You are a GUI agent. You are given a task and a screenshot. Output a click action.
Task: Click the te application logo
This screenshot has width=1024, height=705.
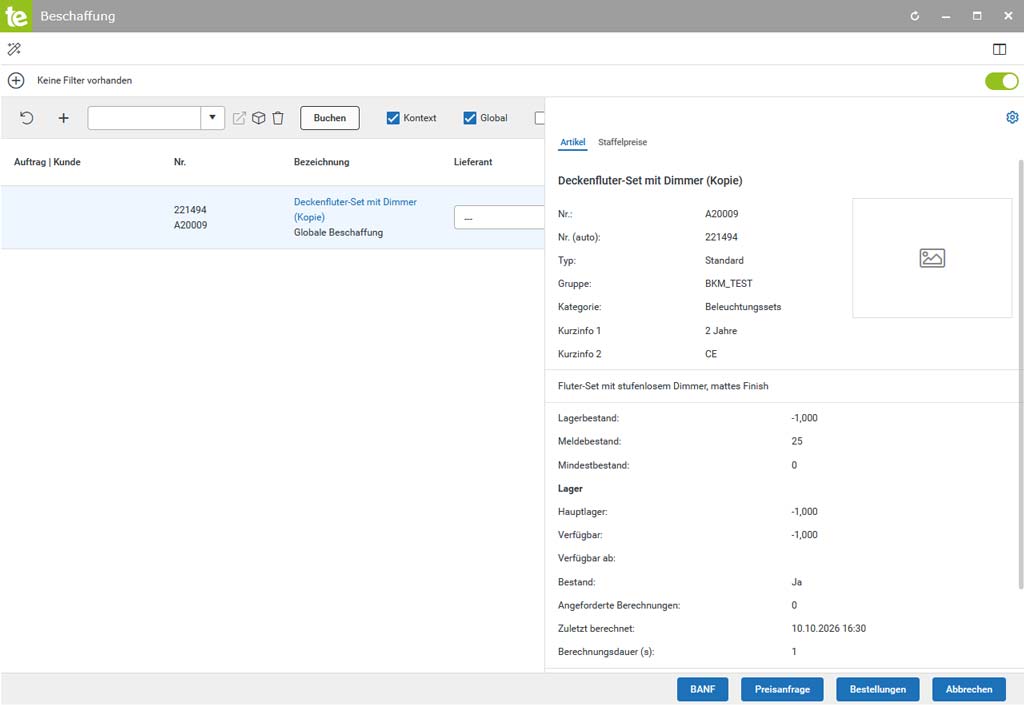coord(16,16)
